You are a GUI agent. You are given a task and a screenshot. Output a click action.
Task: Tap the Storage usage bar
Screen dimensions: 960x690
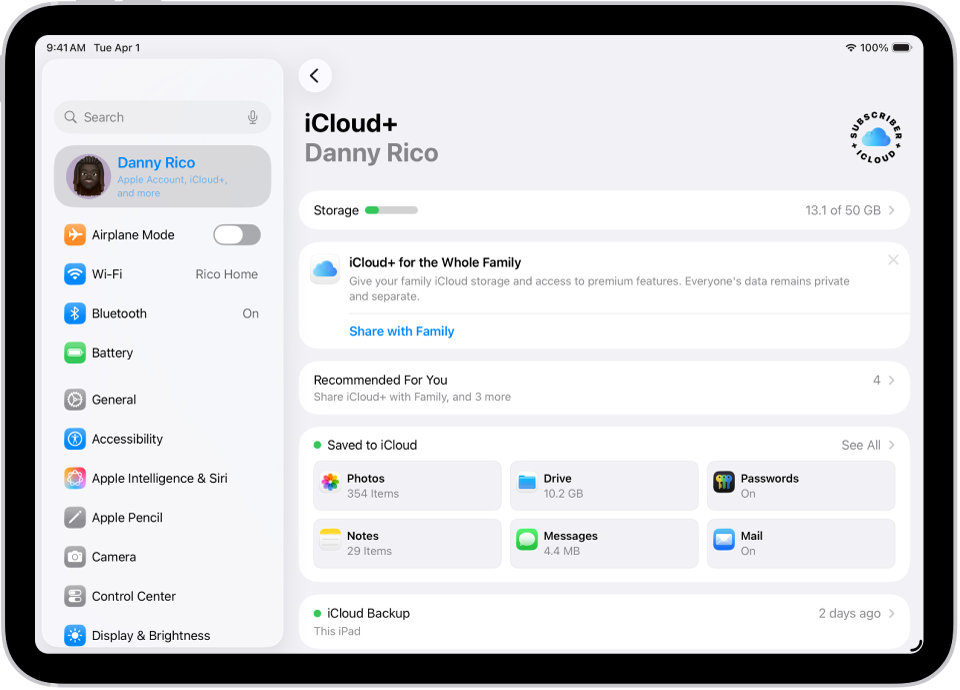[x=603, y=210]
